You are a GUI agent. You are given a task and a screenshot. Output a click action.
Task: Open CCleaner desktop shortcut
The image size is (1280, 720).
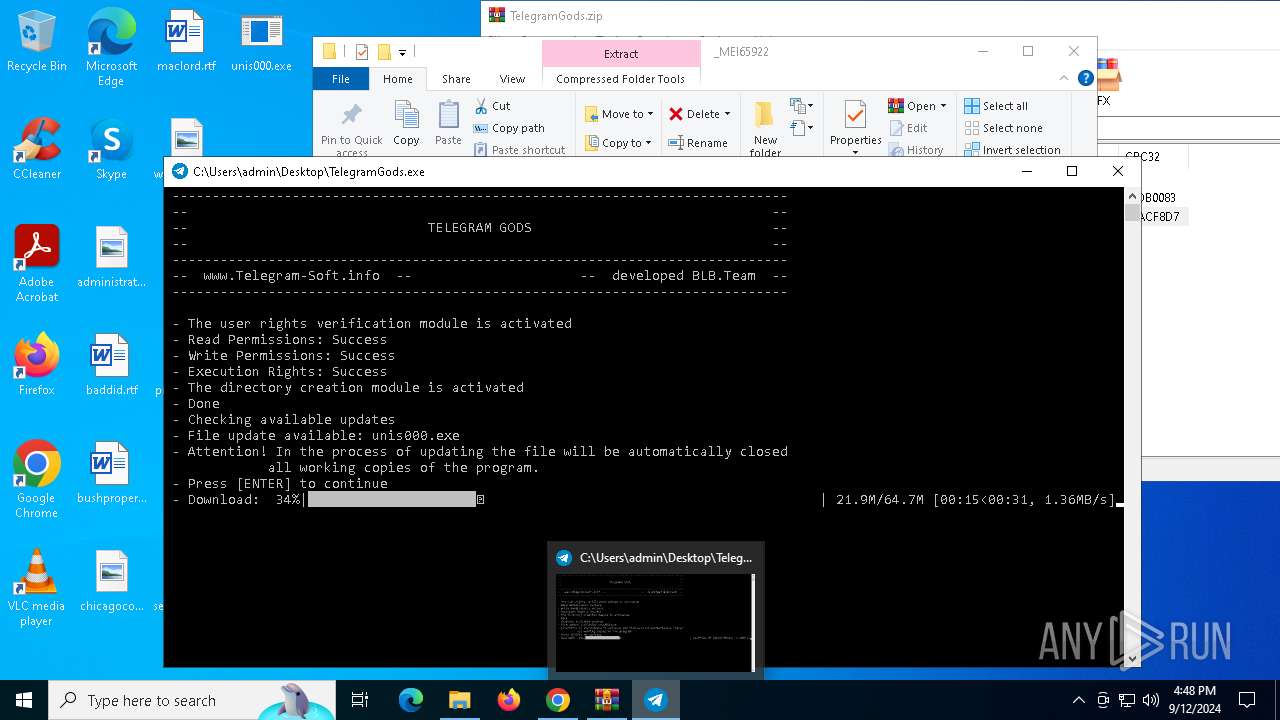tap(37, 149)
